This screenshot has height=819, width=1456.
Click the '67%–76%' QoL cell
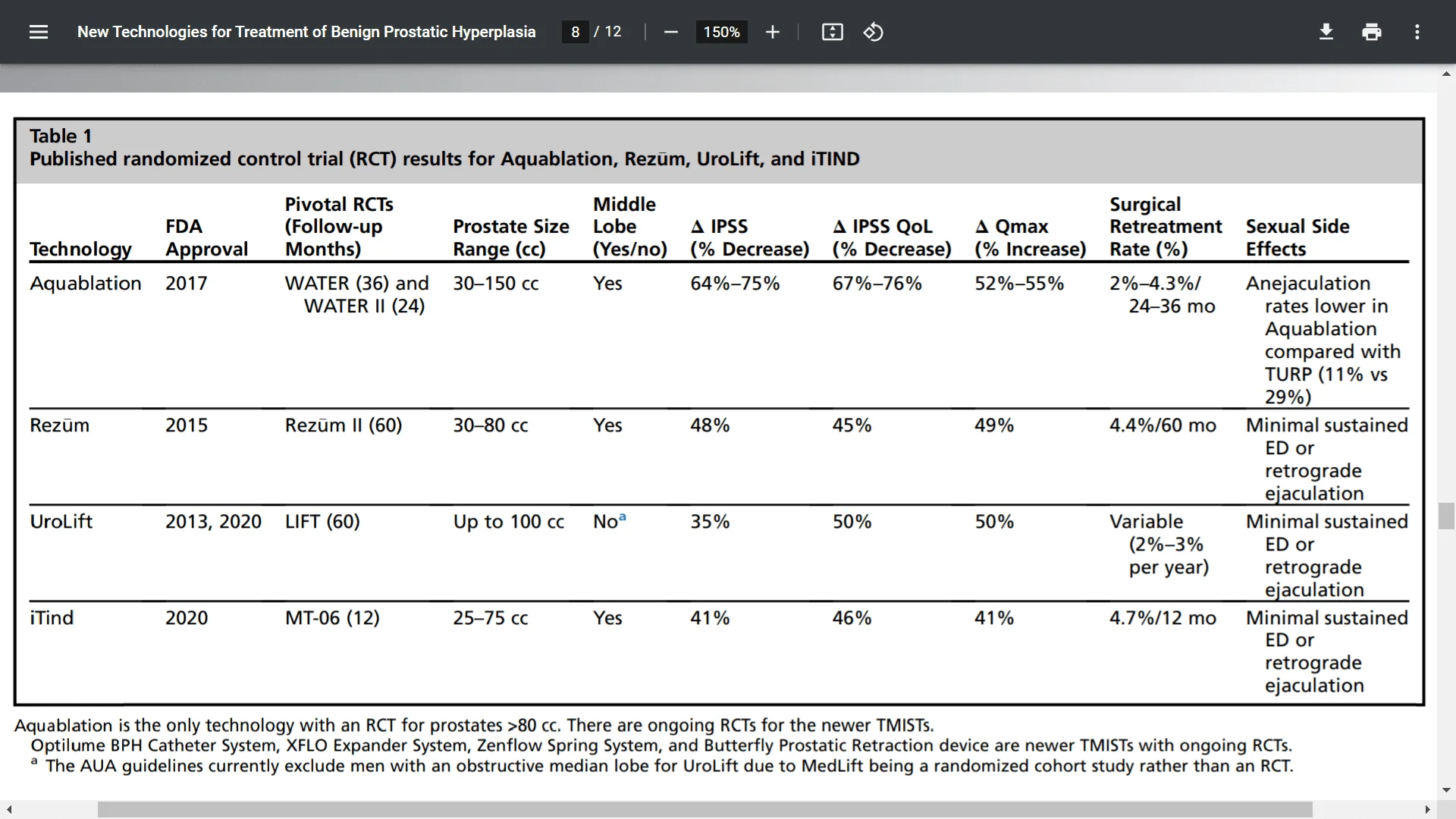pos(877,283)
